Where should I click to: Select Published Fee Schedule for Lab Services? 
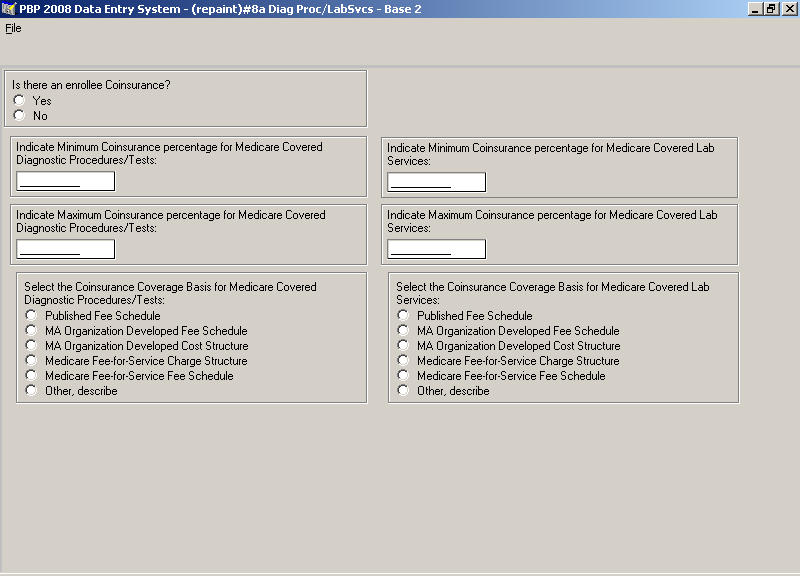pos(403,315)
